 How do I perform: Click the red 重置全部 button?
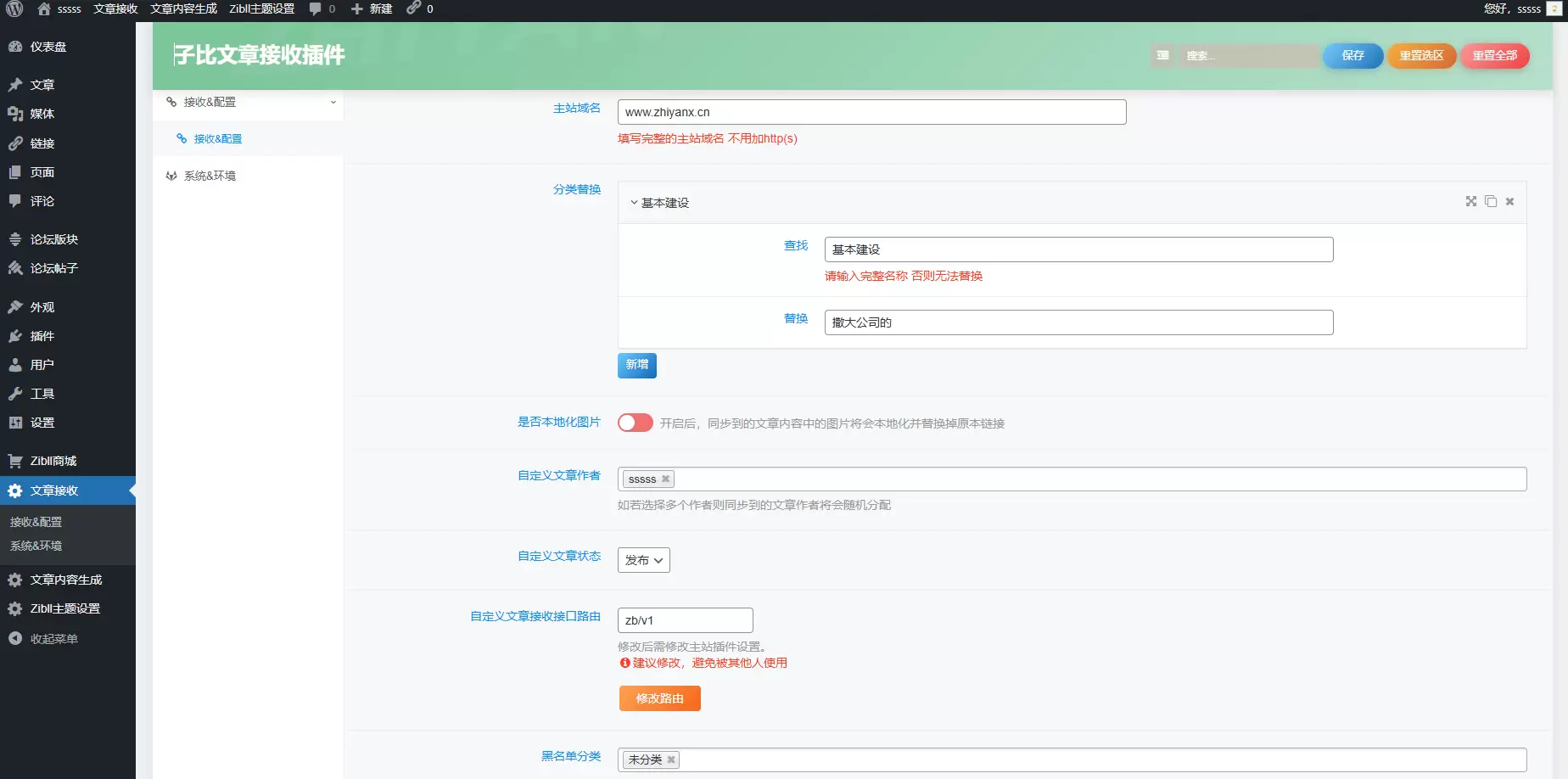[x=1495, y=55]
